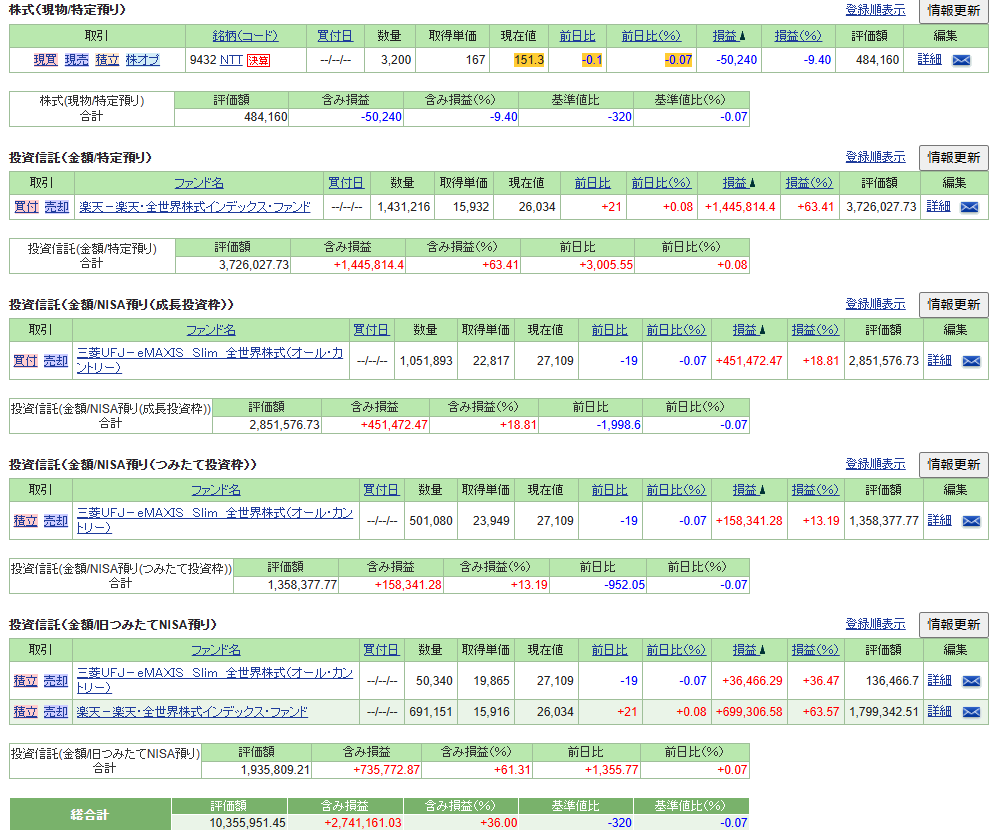Select the total unrealized gain +2,741,161.03

point(363,823)
